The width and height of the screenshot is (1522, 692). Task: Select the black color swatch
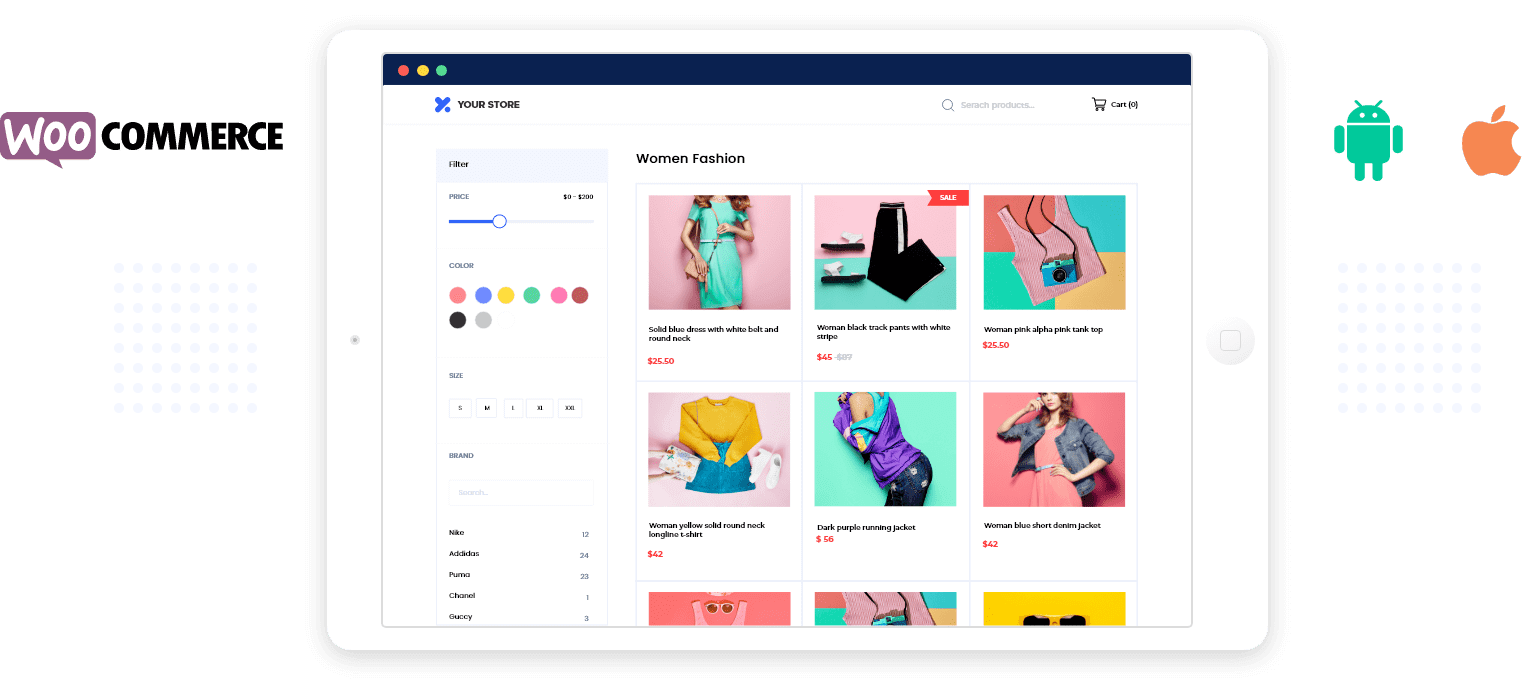pos(458,320)
